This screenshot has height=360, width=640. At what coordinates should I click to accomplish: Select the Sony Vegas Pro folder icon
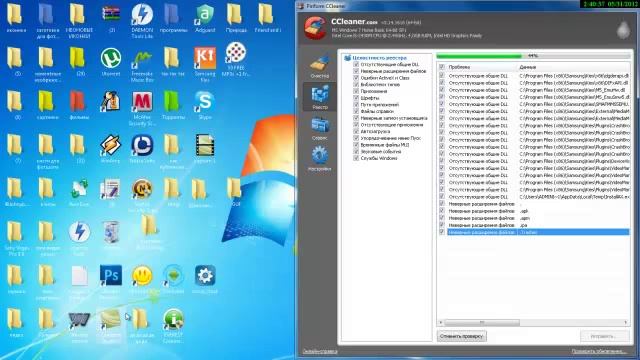tap(16, 238)
